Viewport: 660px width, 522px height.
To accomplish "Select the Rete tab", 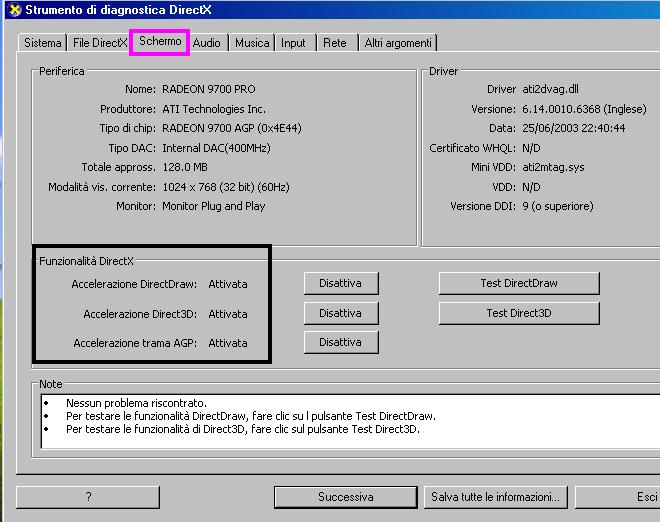I will point(335,43).
